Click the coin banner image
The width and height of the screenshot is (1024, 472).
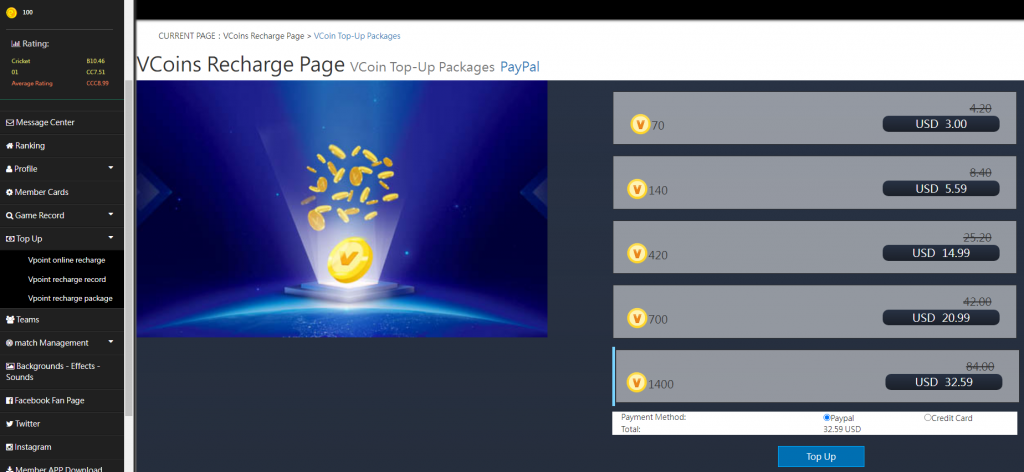tap(342, 209)
